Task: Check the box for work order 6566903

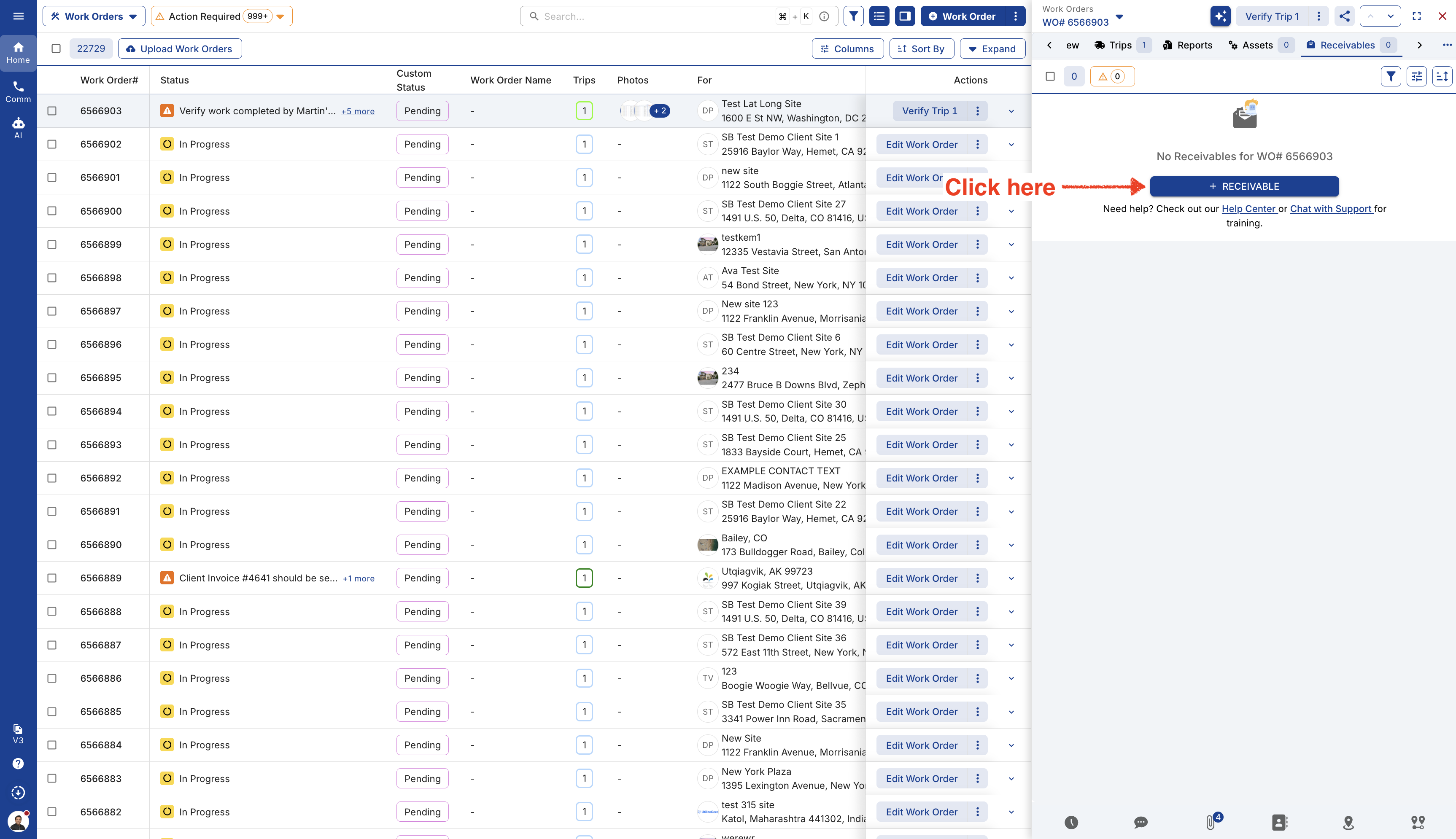Action: 52,110
